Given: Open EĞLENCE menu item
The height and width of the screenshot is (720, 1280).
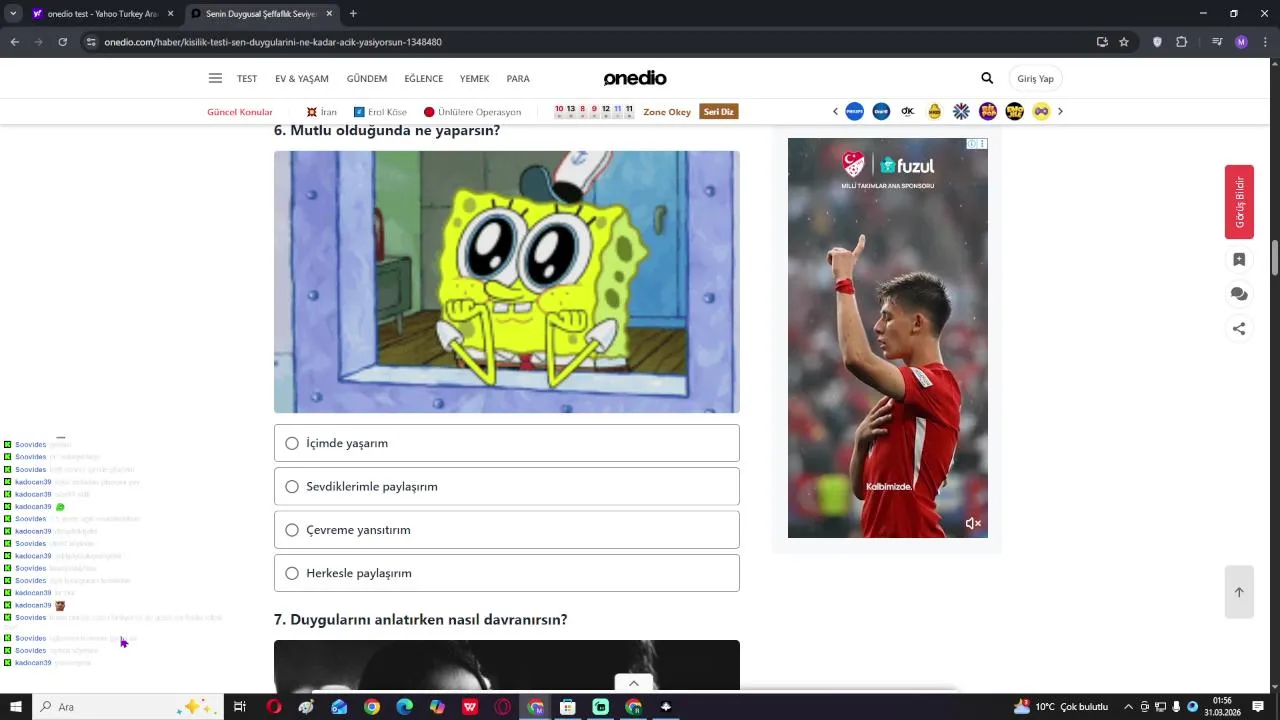Looking at the screenshot, I should (x=424, y=79).
